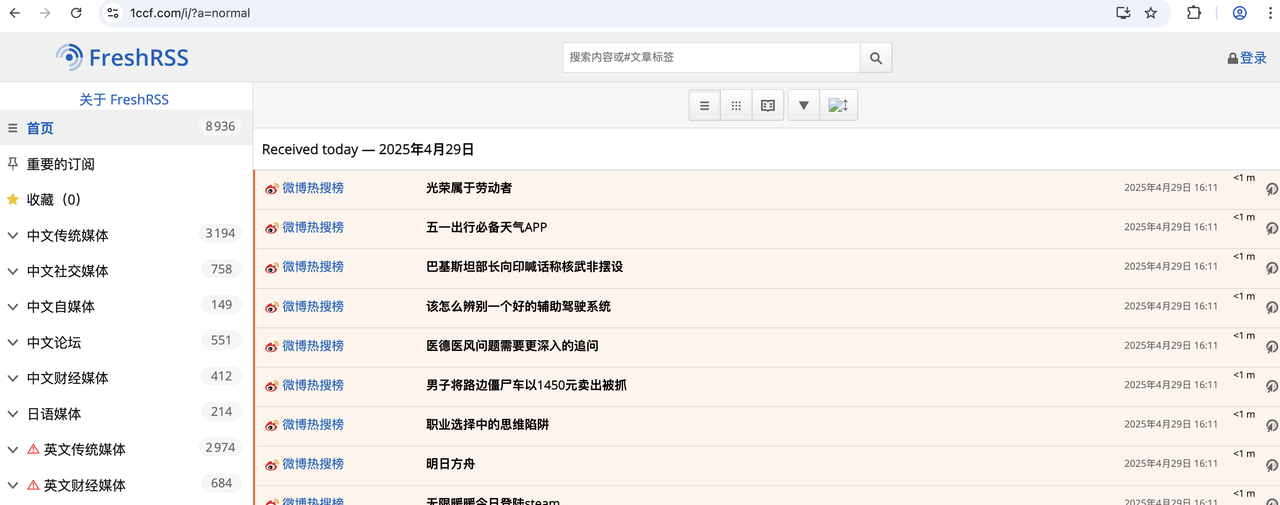
Task: Switch to normal list view icon
Action: pos(704,105)
